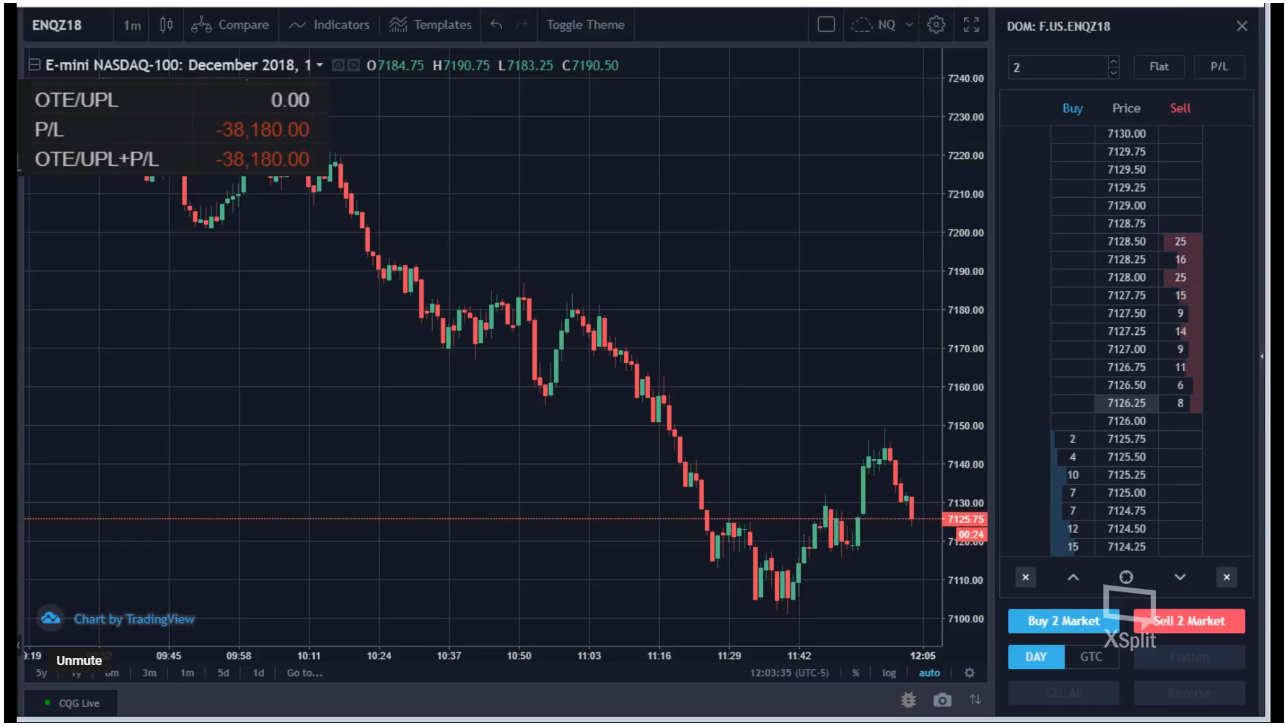Select DAY order duration
This screenshot has width=1285, height=726.
pos(1036,657)
